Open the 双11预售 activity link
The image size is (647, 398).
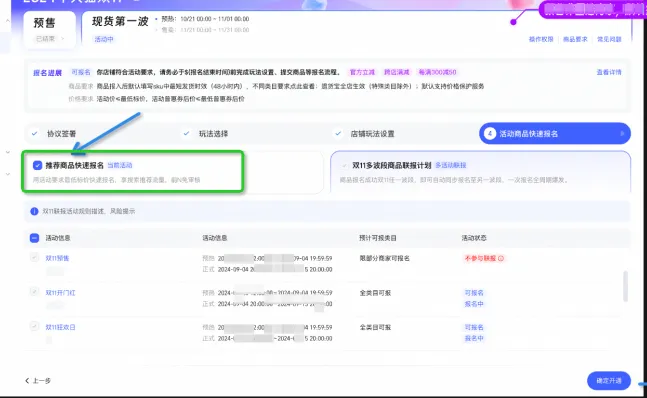pyautogui.click(x=57, y=258)
